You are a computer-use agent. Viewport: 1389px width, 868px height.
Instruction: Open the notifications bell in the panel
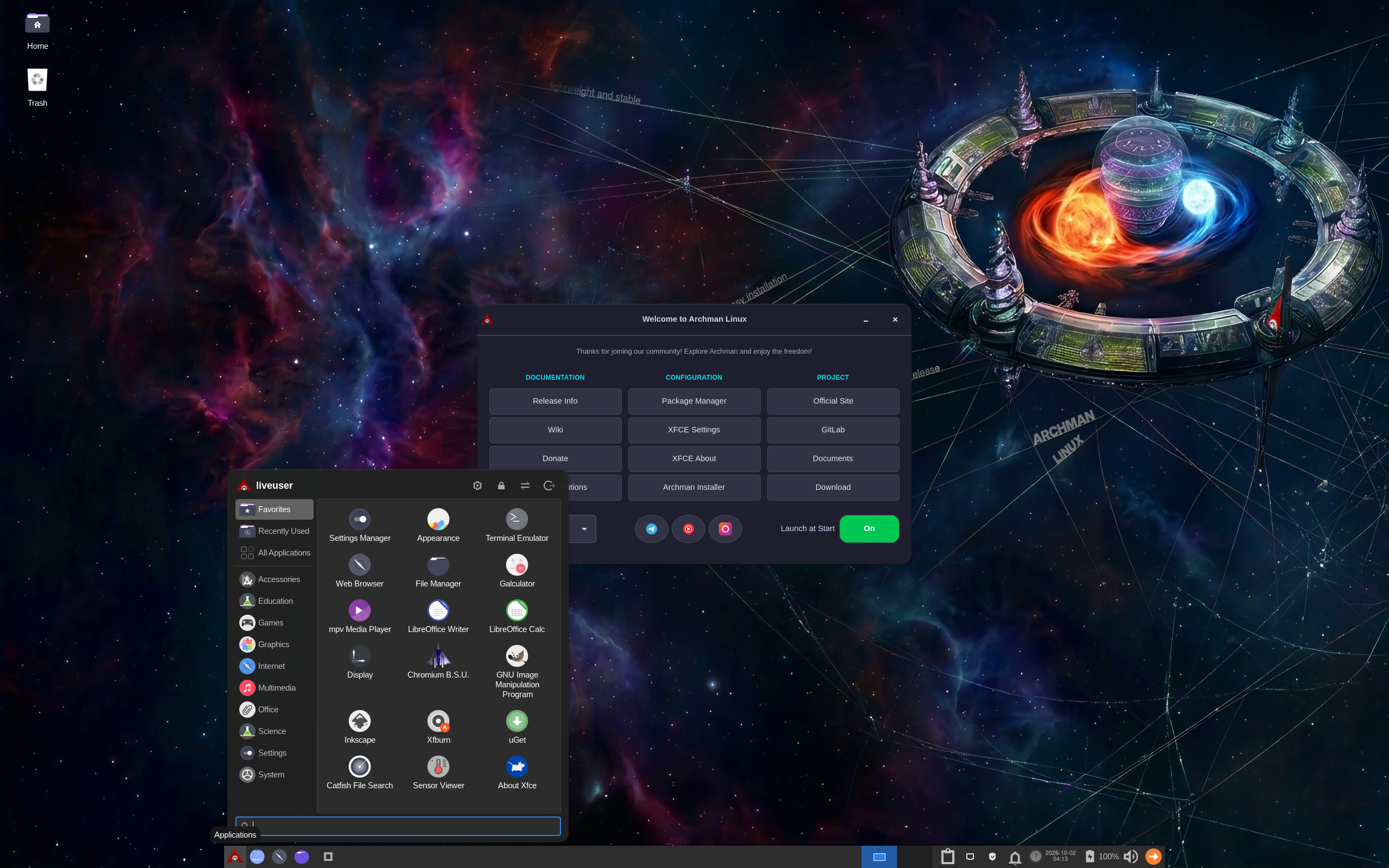pyautogui.click(x=1015, y=857)
